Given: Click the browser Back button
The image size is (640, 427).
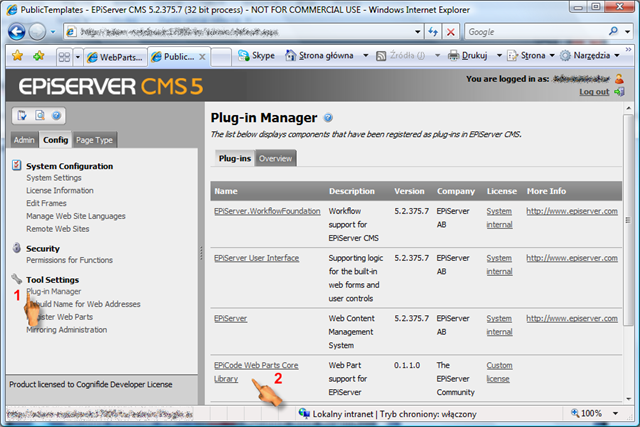Looking at the screenshot, I should (20, 31).
